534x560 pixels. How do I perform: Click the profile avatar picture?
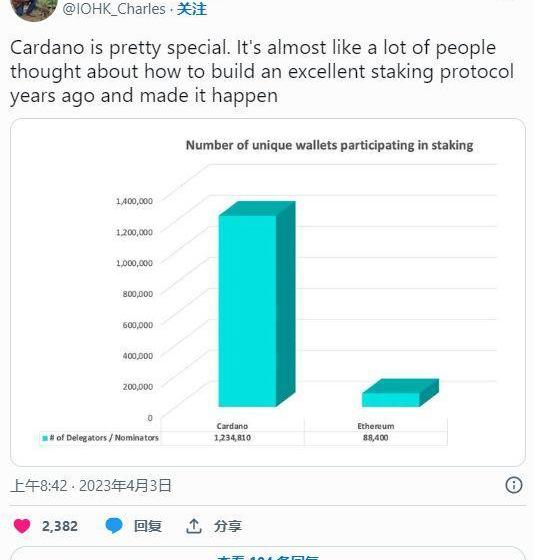[x=34, y=9]
